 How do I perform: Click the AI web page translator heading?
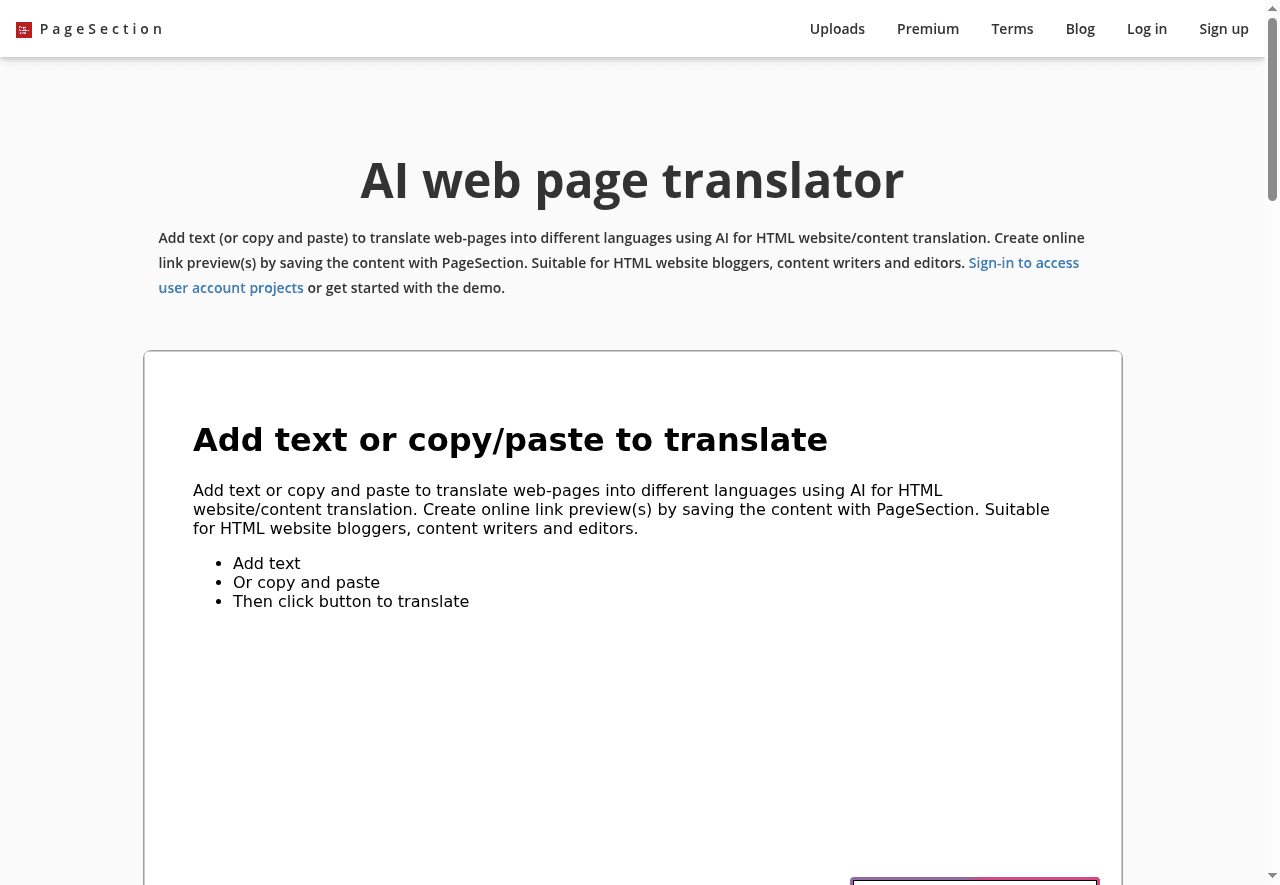632,181
